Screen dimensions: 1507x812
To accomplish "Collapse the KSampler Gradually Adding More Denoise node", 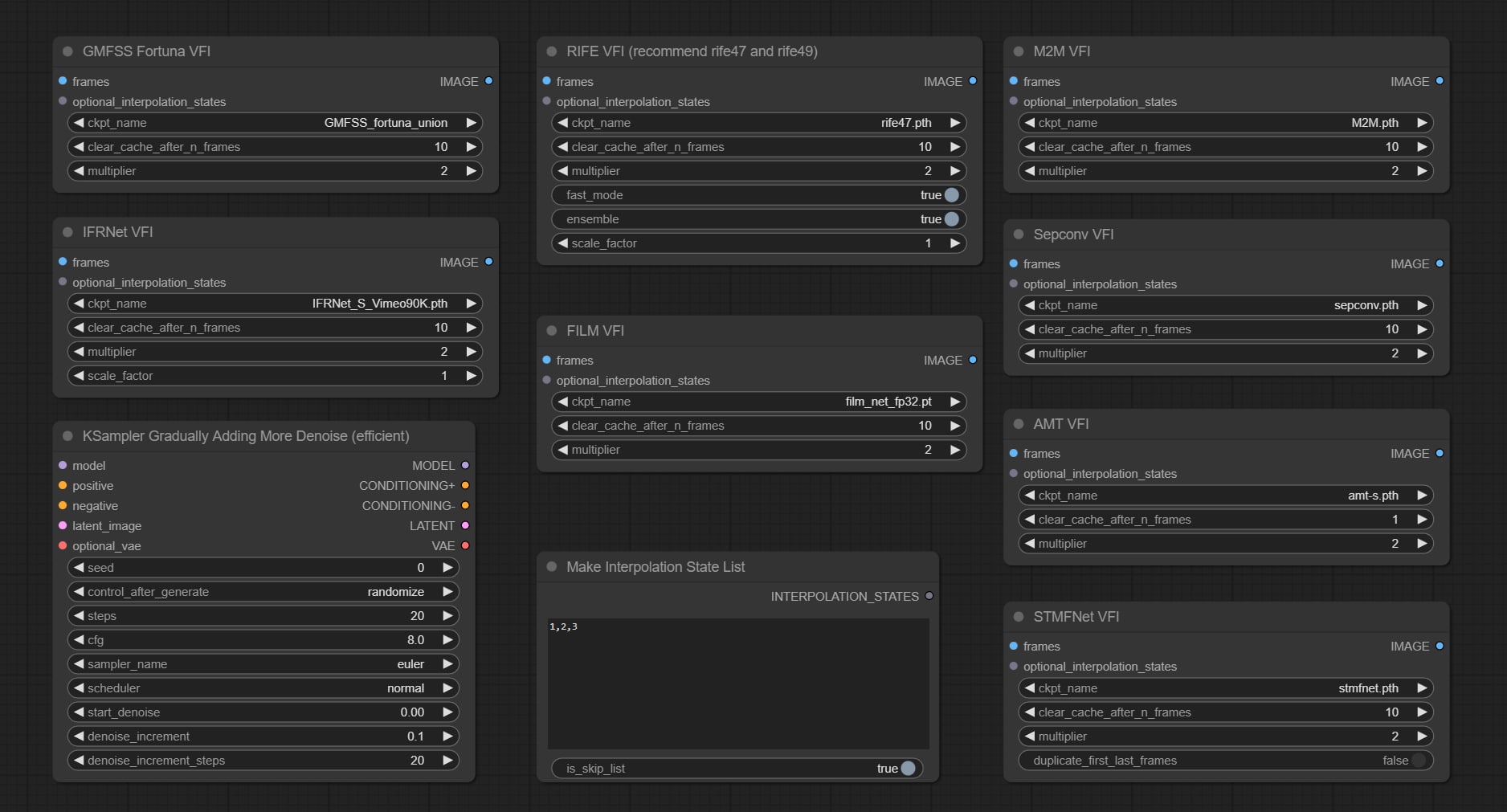I will coord(67,436).
